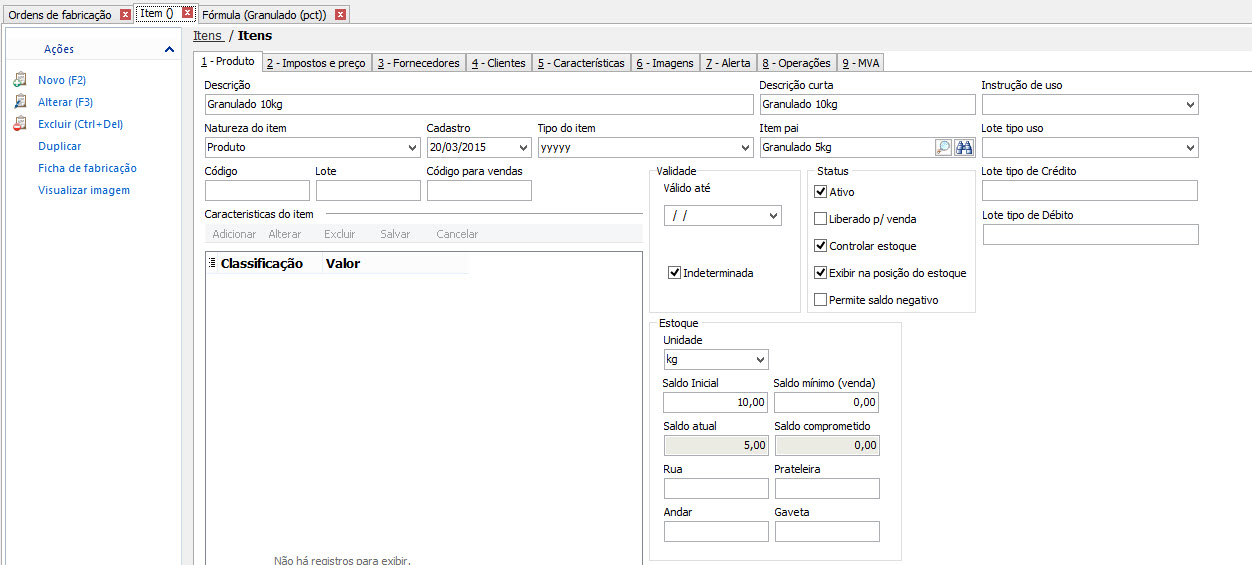Click Adicionar in Características toolbar
This screenshot has height=565, width=1252.
234,234
